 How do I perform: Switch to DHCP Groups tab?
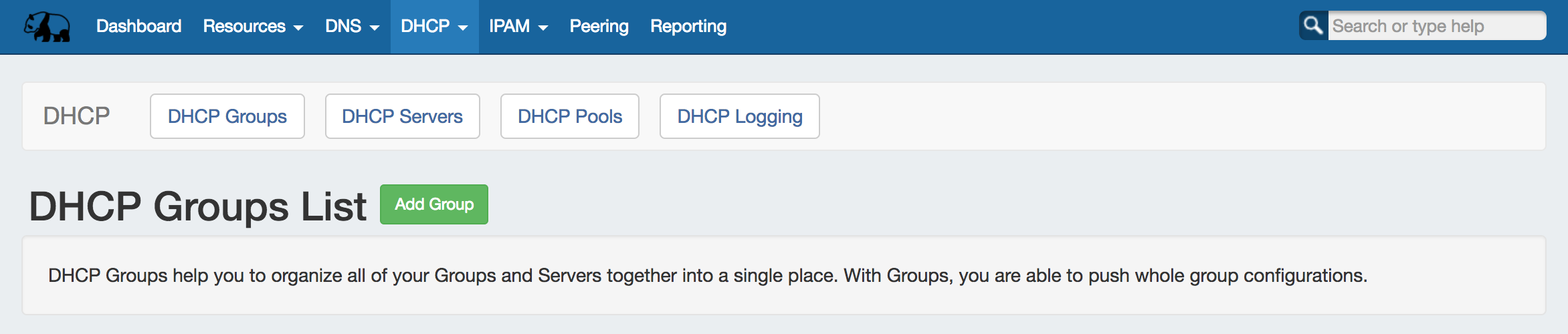tap(227, 116)
